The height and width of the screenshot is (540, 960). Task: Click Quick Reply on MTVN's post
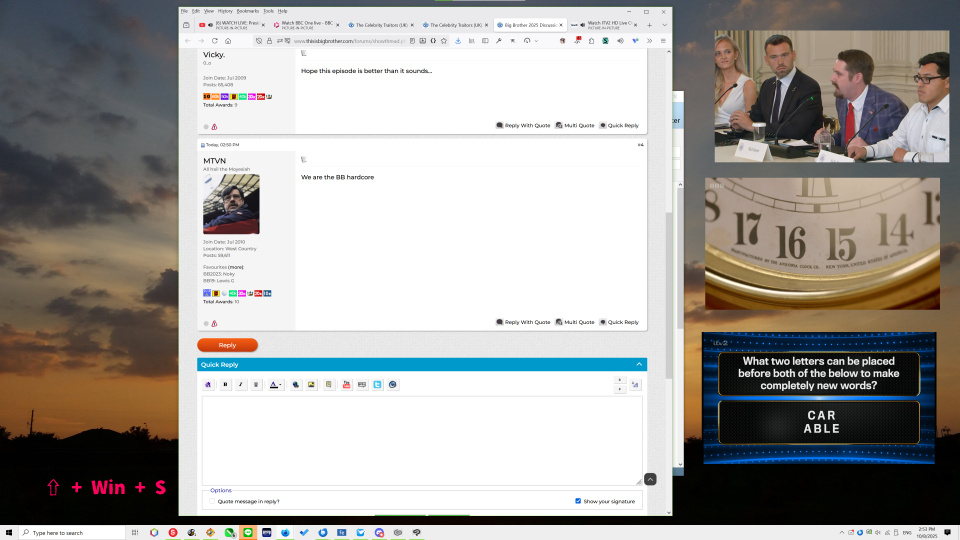(619, 322)
